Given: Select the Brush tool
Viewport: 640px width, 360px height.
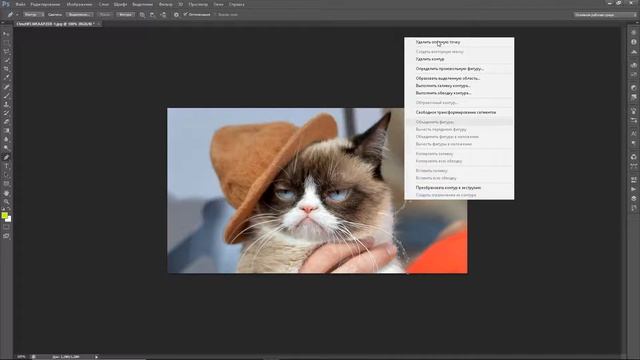Looking at the screenshot, I should click(x=6, y=96).
